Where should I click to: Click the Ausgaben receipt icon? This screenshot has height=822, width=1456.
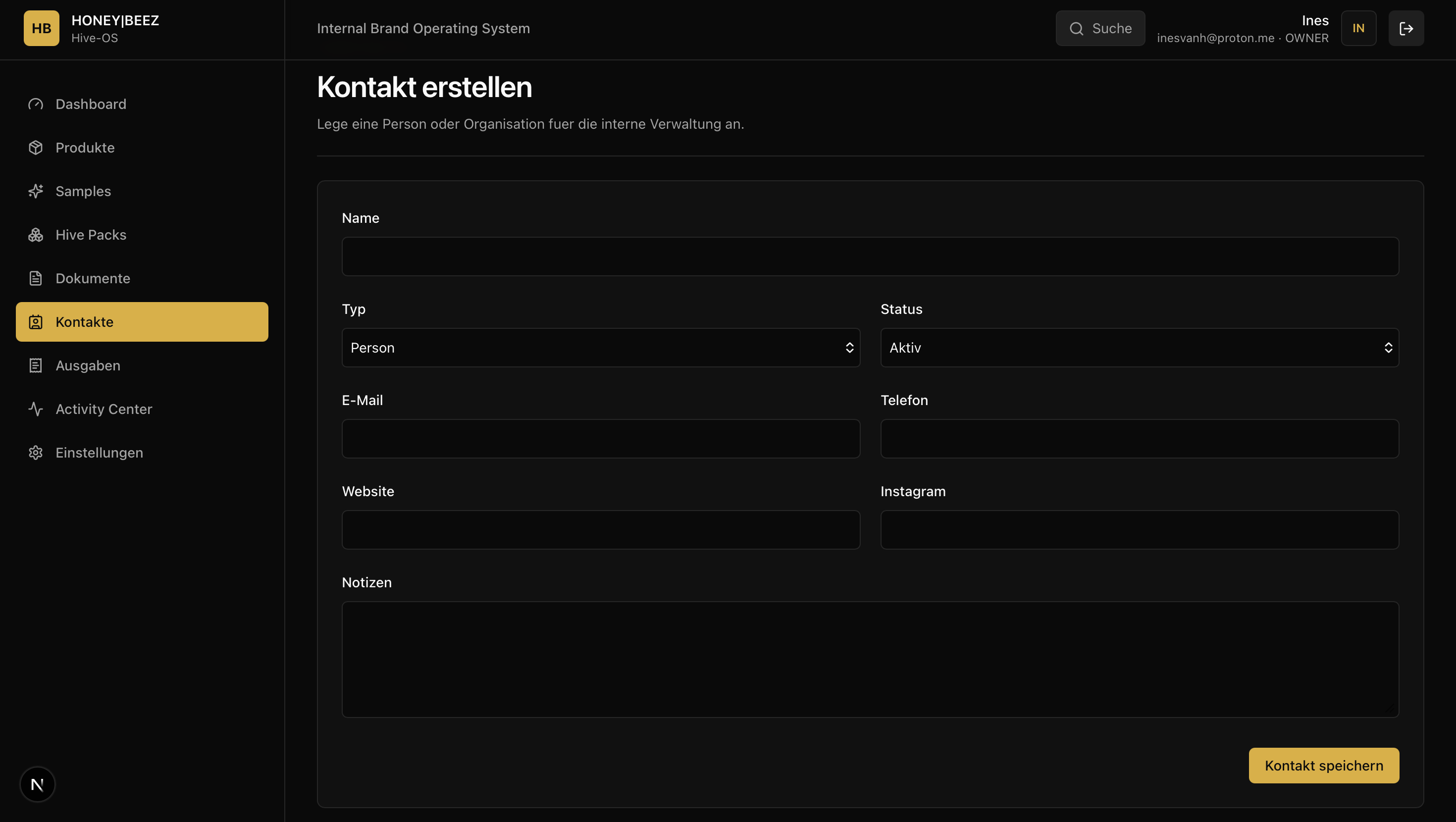(x=36, y=365)
